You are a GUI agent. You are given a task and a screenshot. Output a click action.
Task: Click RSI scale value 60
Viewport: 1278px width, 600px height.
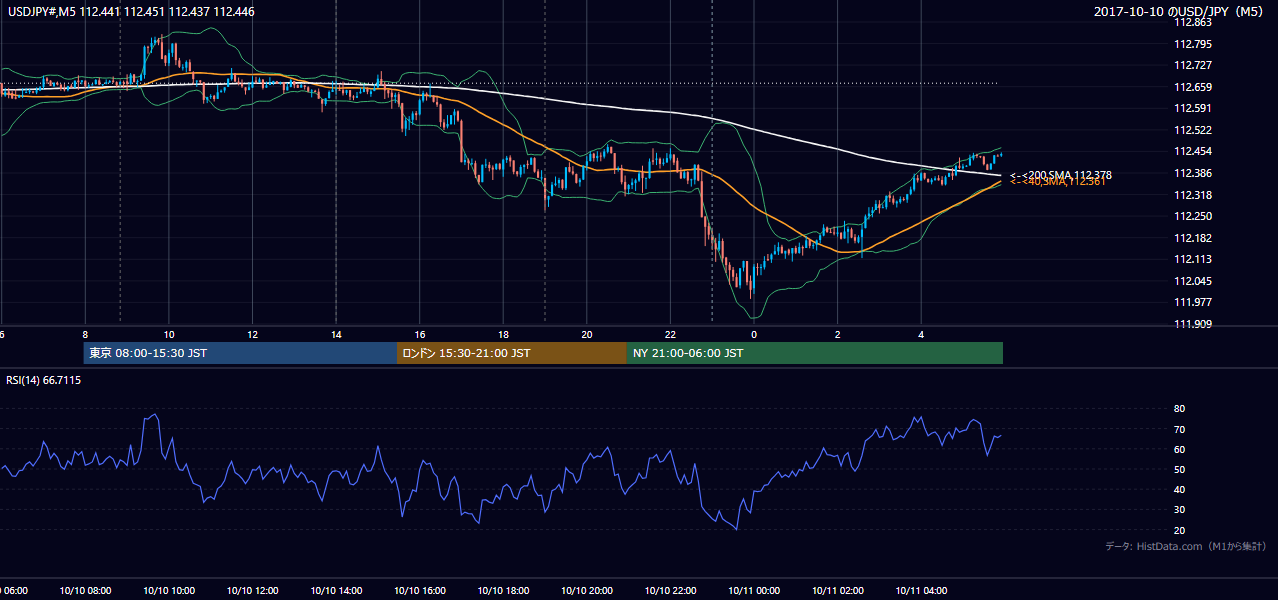pos(1179,449)
